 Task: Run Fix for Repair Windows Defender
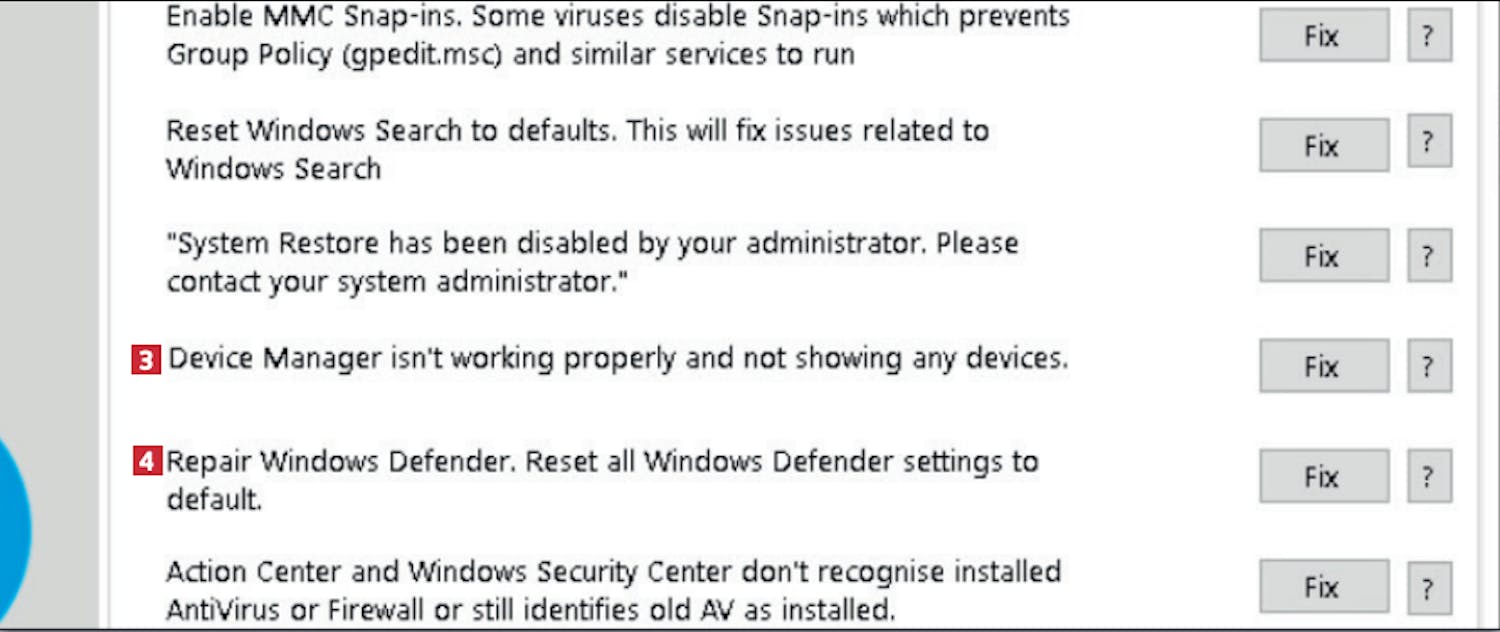(x=1323, y=476)
